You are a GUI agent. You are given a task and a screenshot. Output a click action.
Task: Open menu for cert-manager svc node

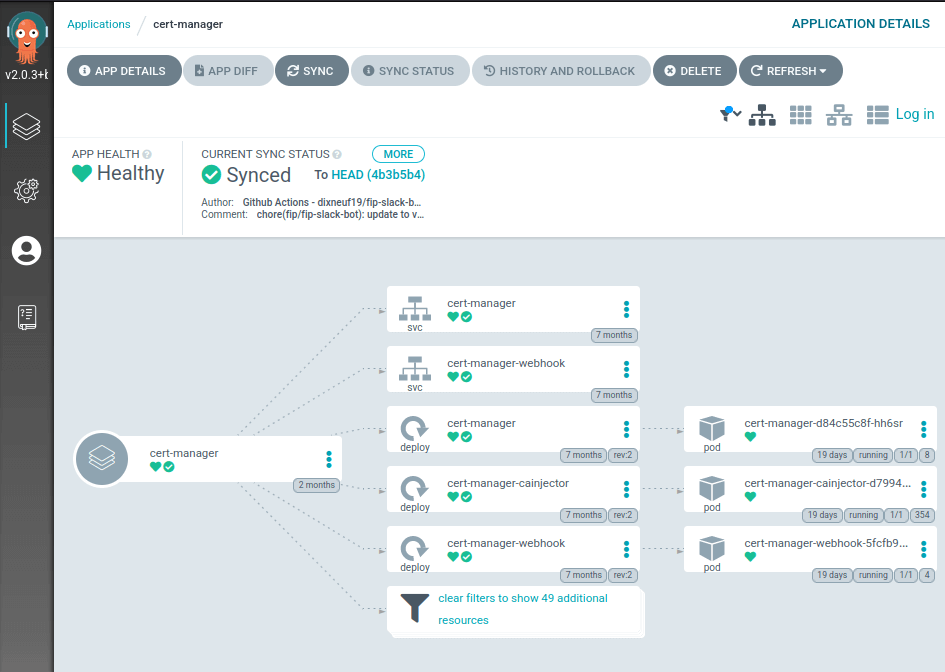click(626, 309)
